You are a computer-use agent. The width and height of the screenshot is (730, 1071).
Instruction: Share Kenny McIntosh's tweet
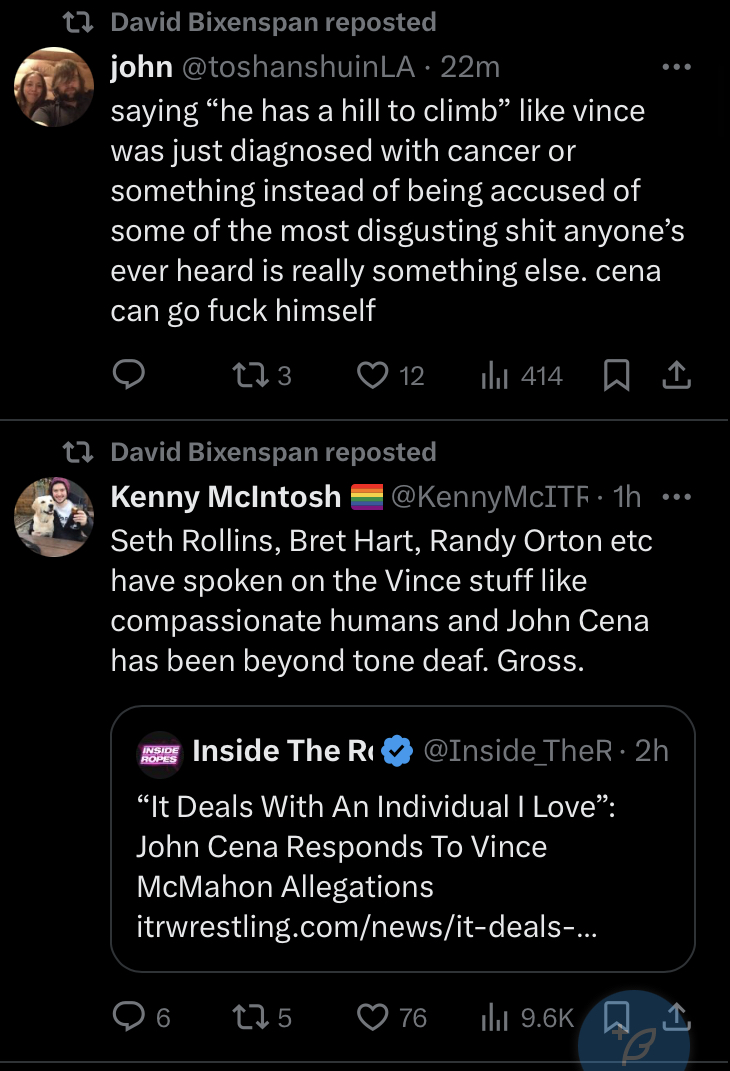(x=678, y=1017)
